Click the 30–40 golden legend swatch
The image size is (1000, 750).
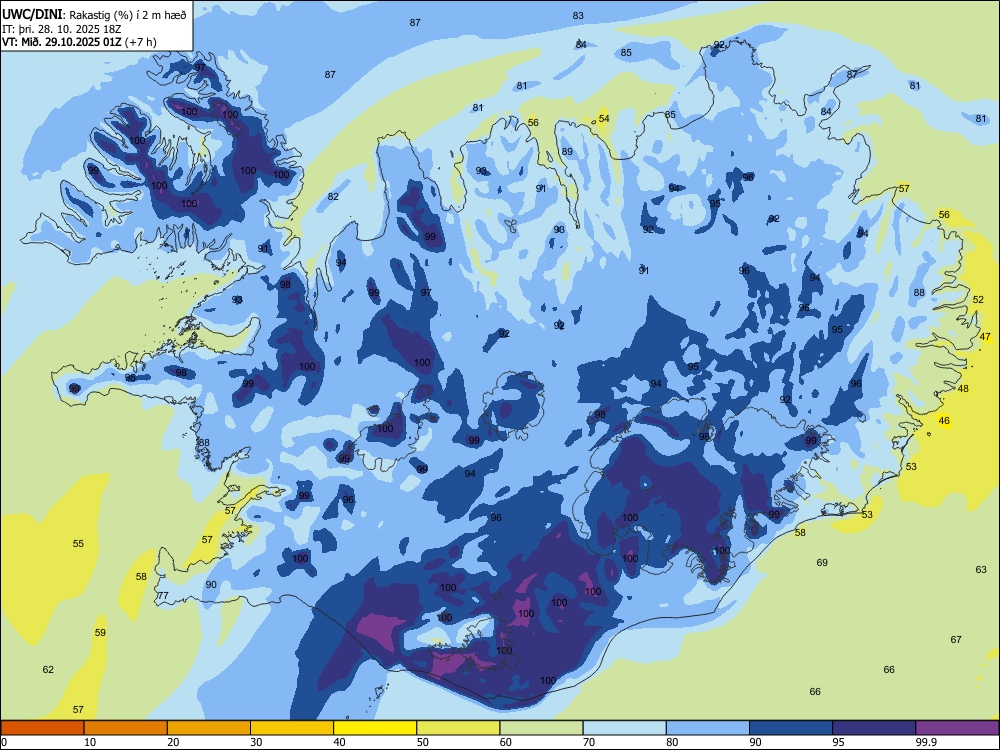[292, 728]
